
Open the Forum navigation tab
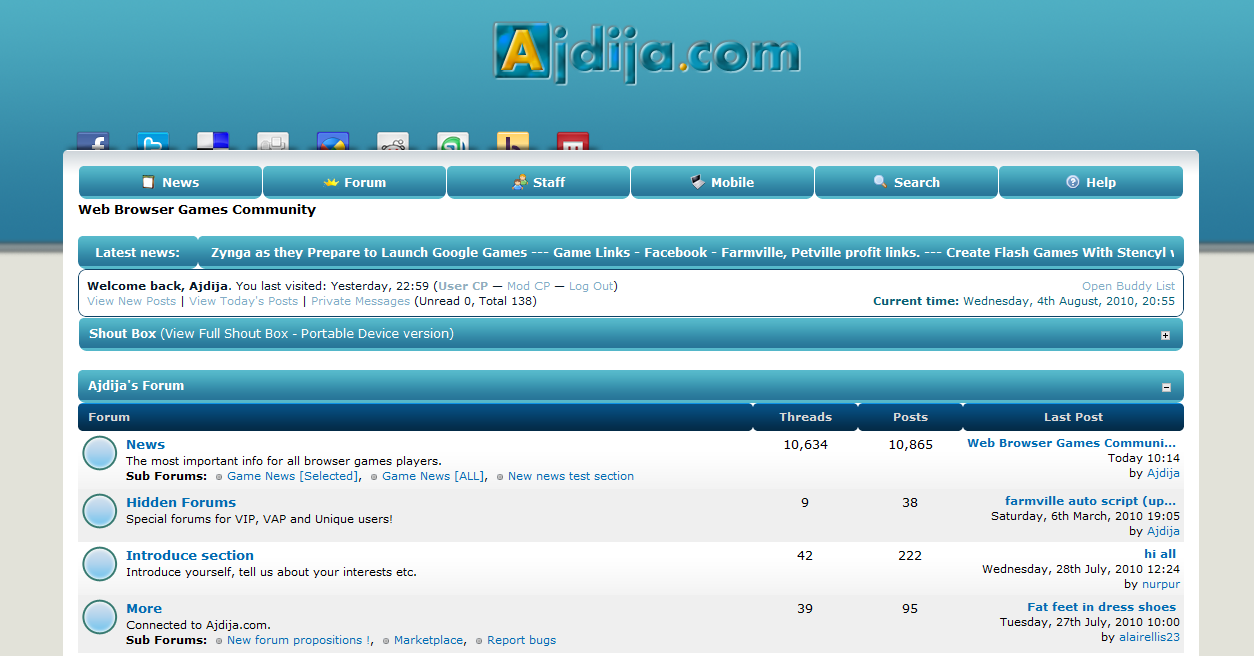(x=354, y=182)
